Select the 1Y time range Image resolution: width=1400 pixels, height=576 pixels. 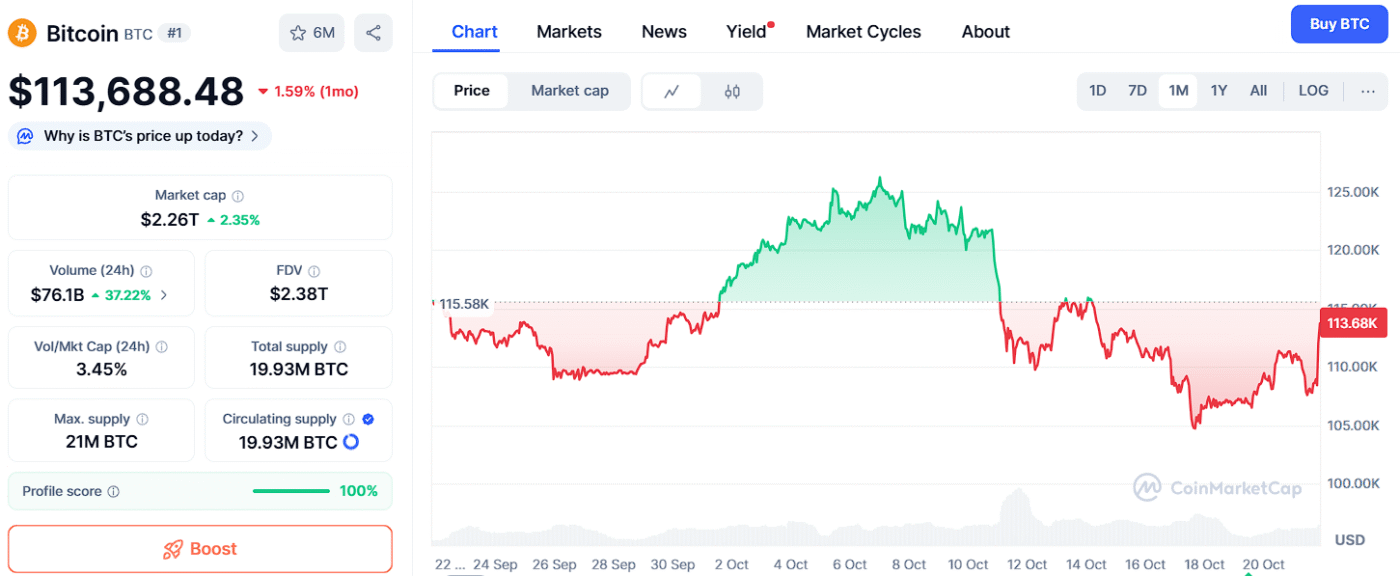pos(1218,91)
